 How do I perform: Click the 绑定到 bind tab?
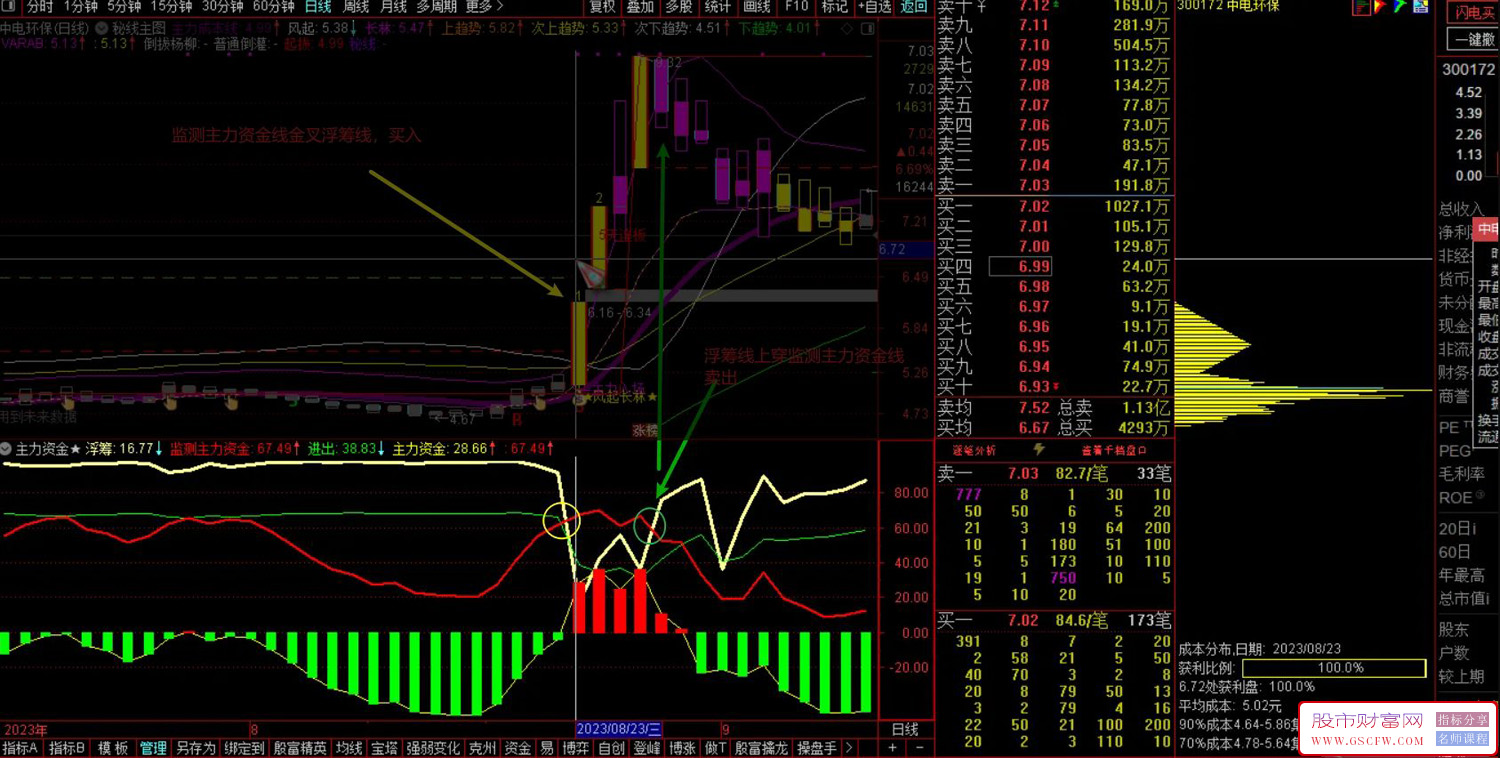[x=245, y=748]
